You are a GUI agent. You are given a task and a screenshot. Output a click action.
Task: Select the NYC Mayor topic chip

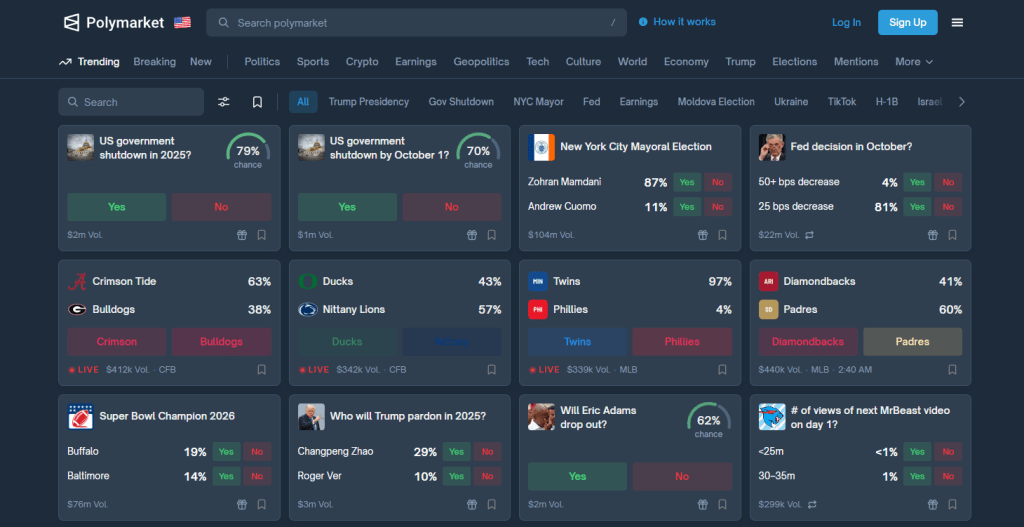point(538,102)
